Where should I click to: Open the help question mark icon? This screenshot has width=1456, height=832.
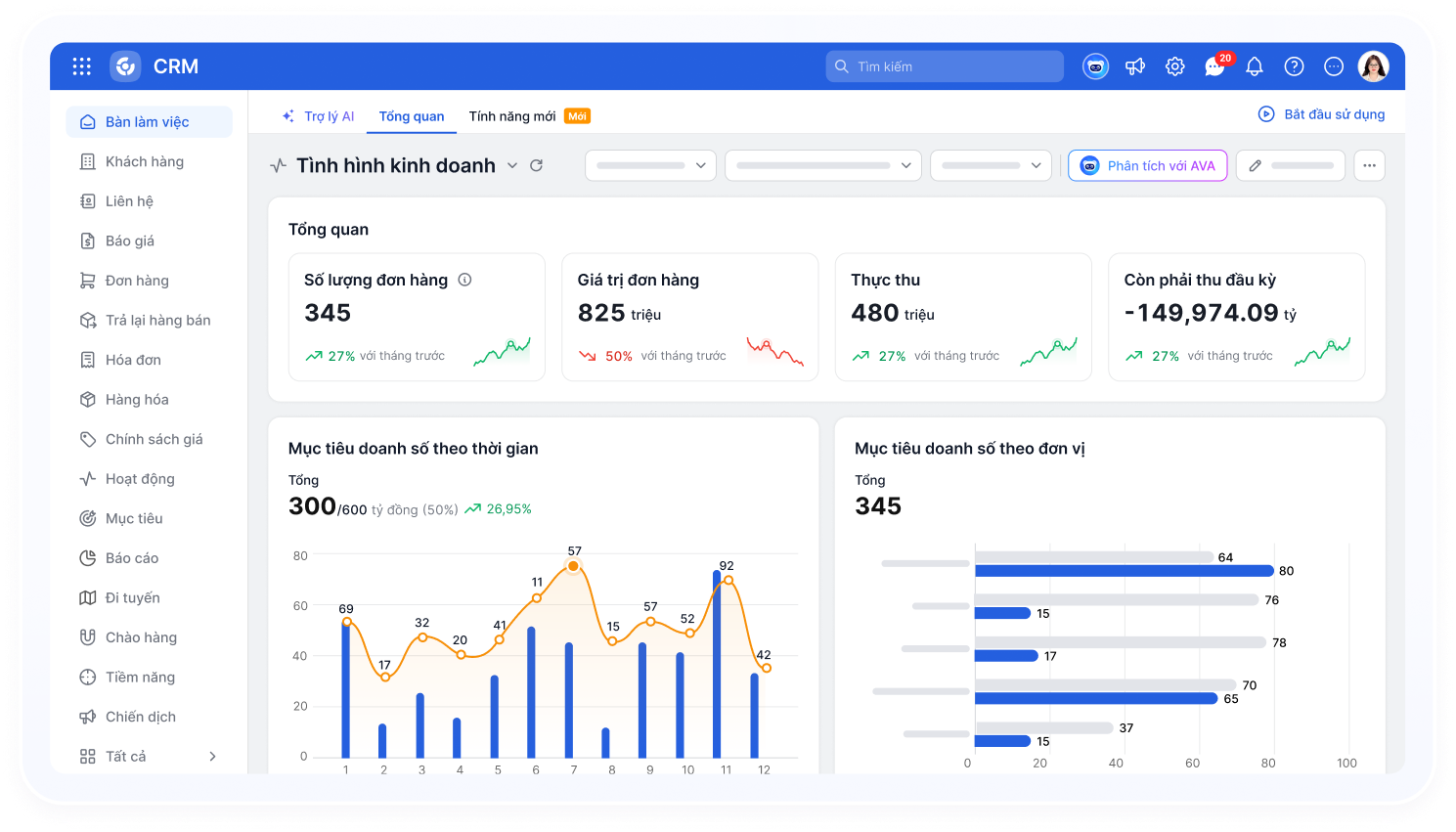1294,66
